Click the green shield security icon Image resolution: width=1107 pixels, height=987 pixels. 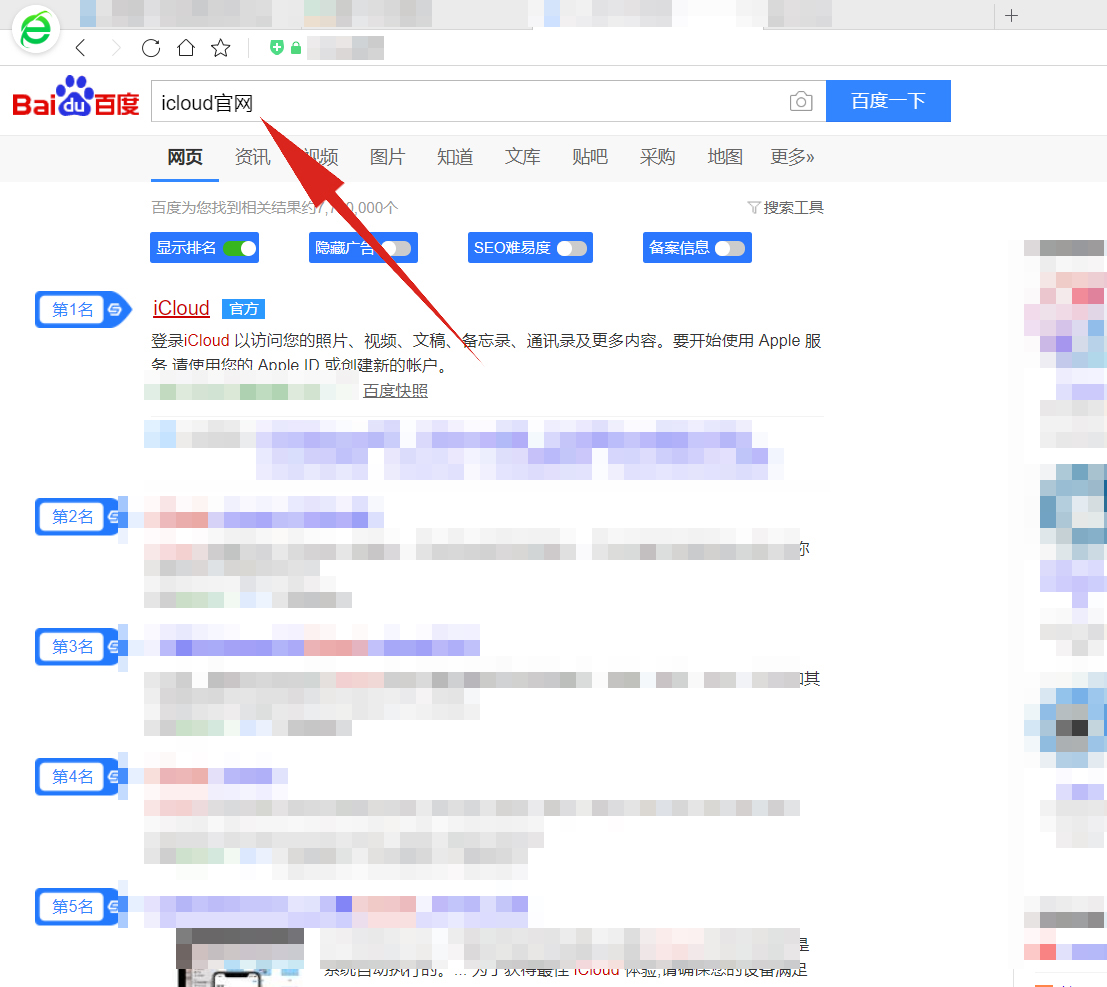point(277,47)
